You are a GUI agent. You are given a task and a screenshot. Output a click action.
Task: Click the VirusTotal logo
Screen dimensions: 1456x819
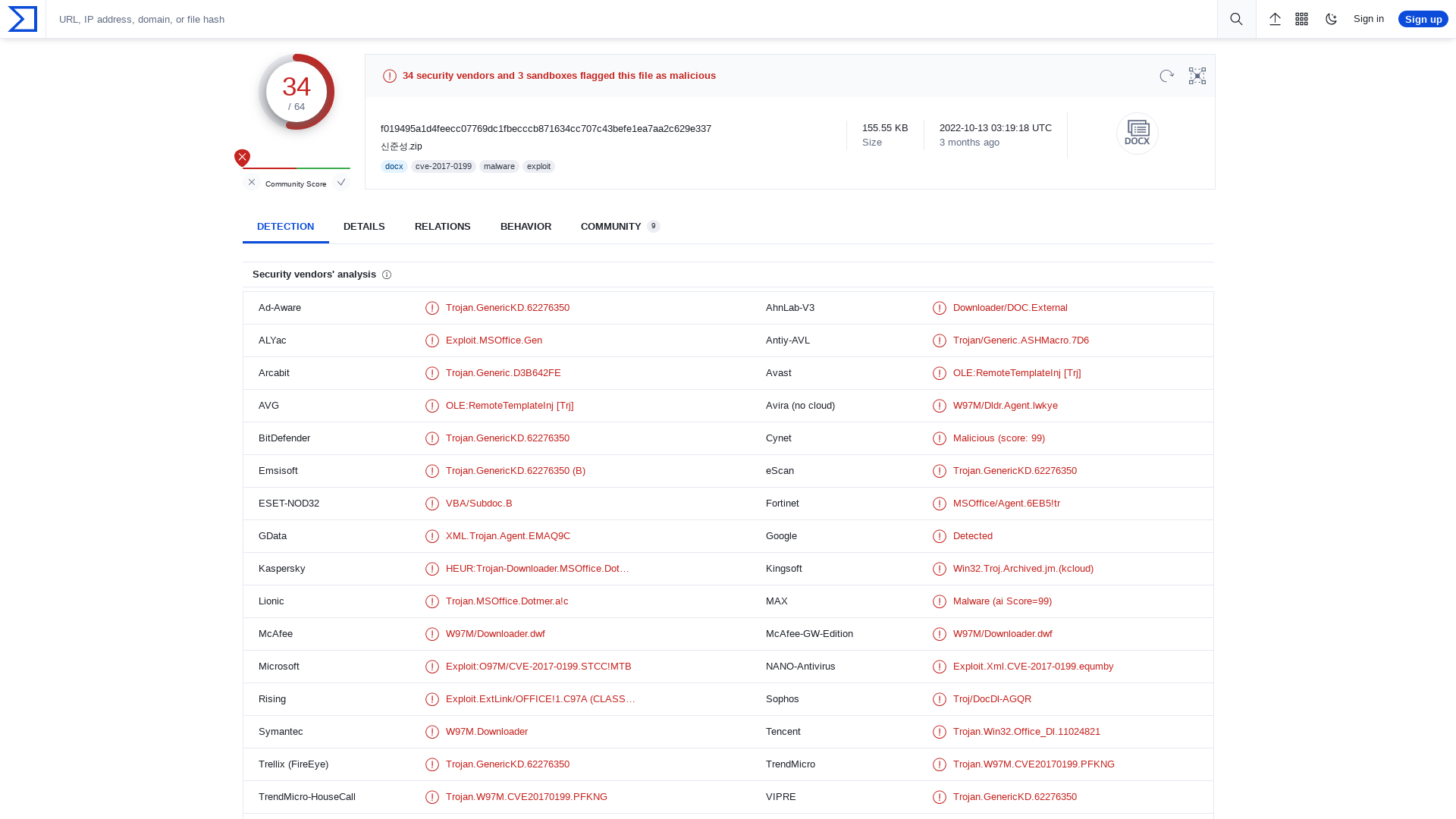coord(22,19)
